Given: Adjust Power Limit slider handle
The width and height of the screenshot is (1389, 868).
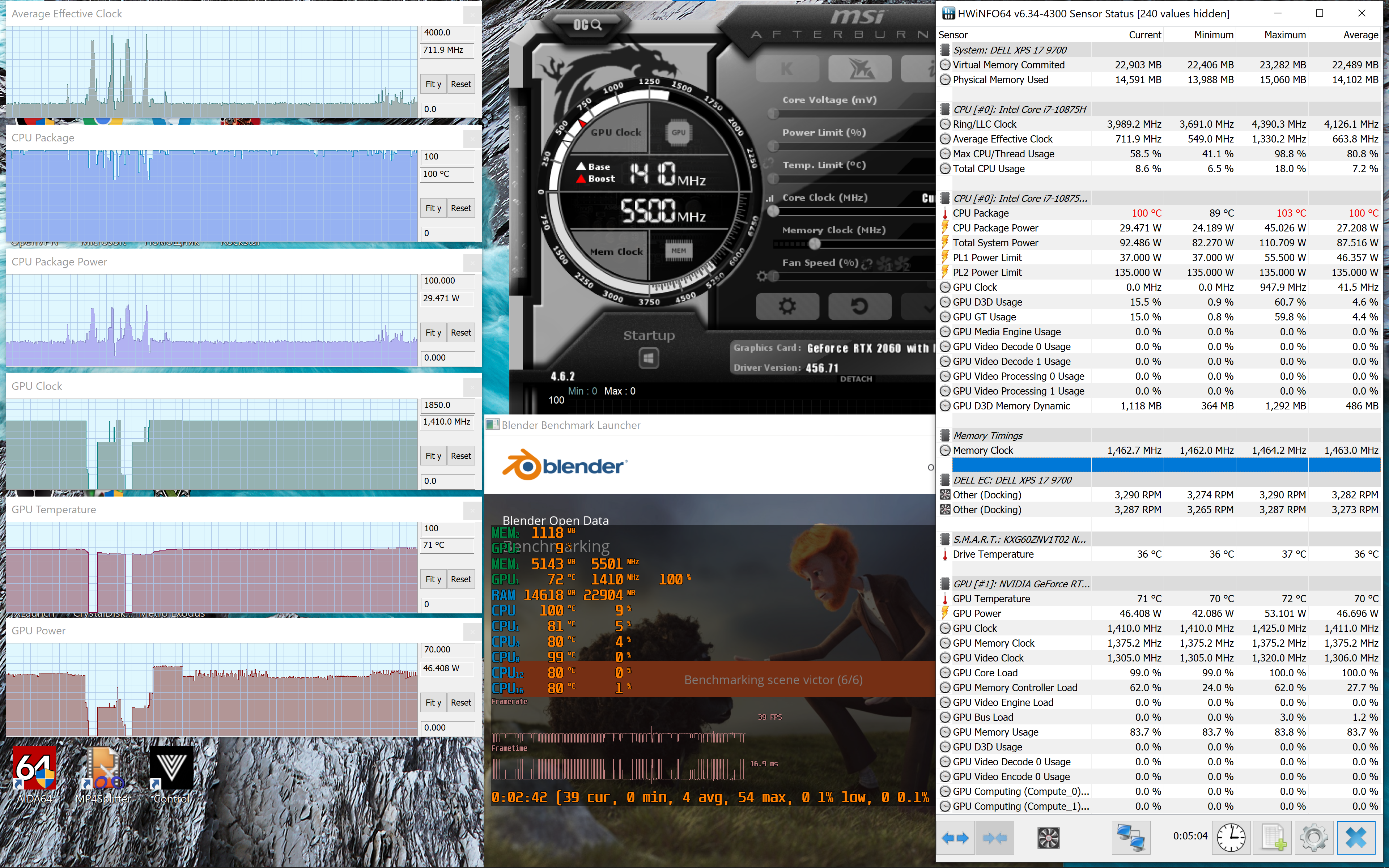Looking at the screenshot, I should (x=773, y=146).
